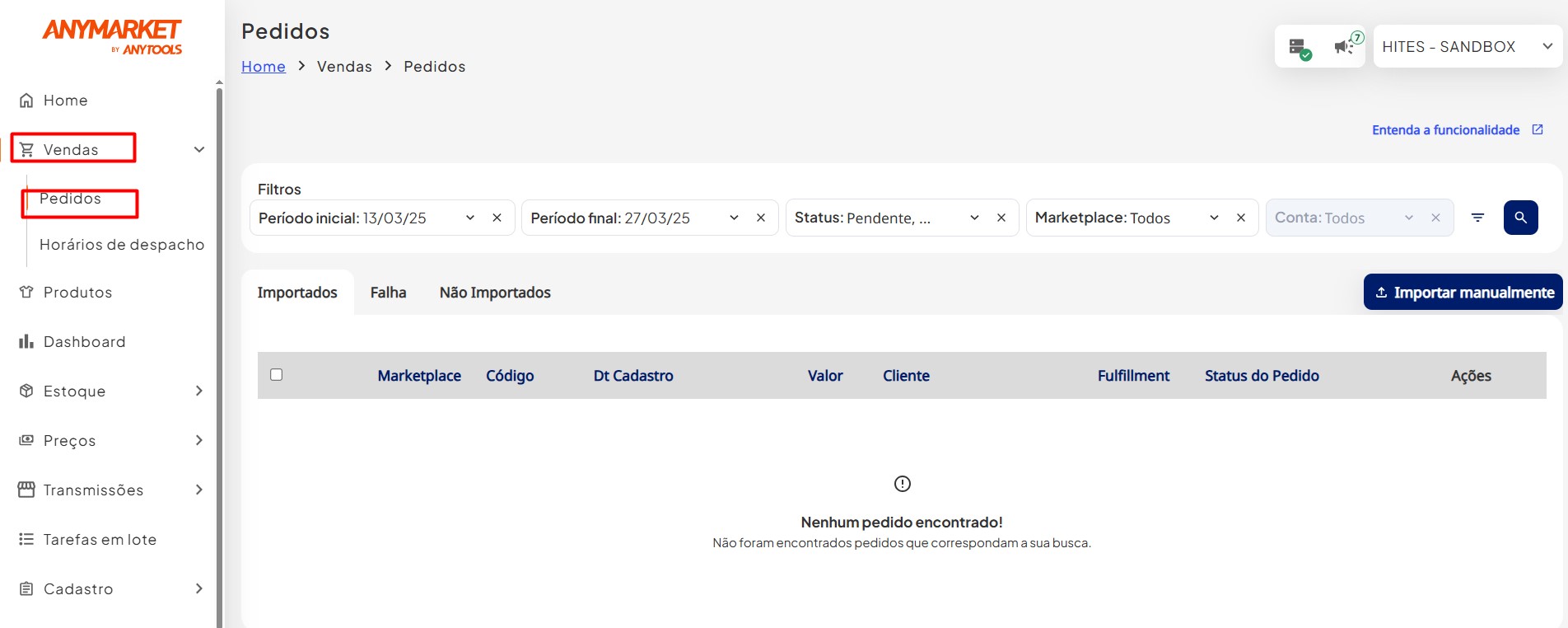Click the Transmissões storefront icon

point(26,490)
